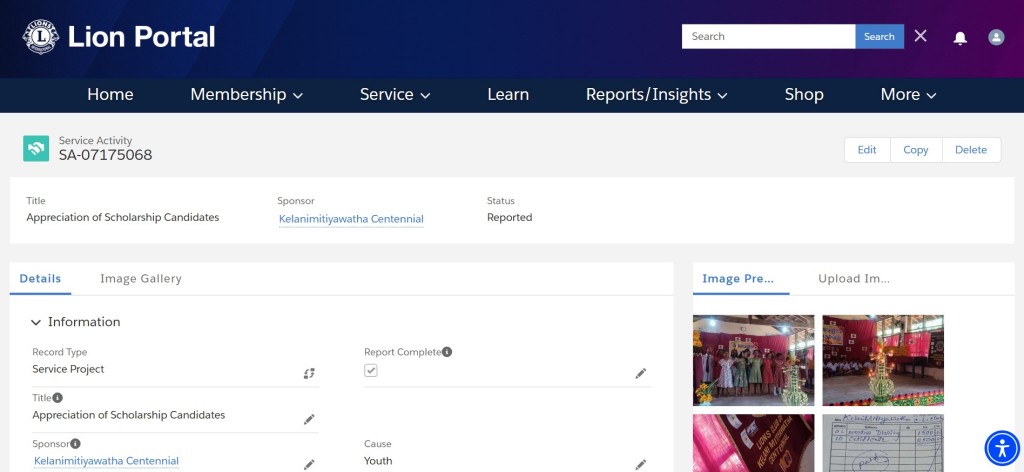Expand the More menu
This screenshot has height=472, width=1024.
(908, 95)
